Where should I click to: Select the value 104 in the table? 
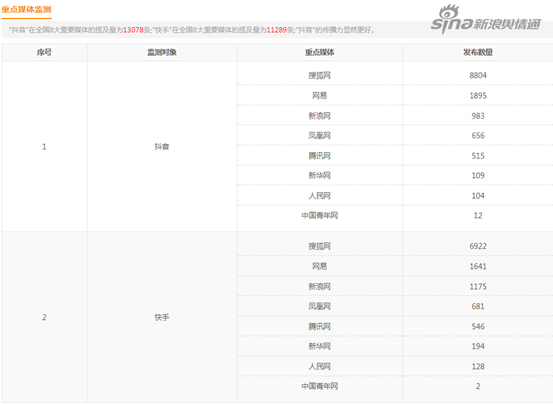(x=478, y=195)
